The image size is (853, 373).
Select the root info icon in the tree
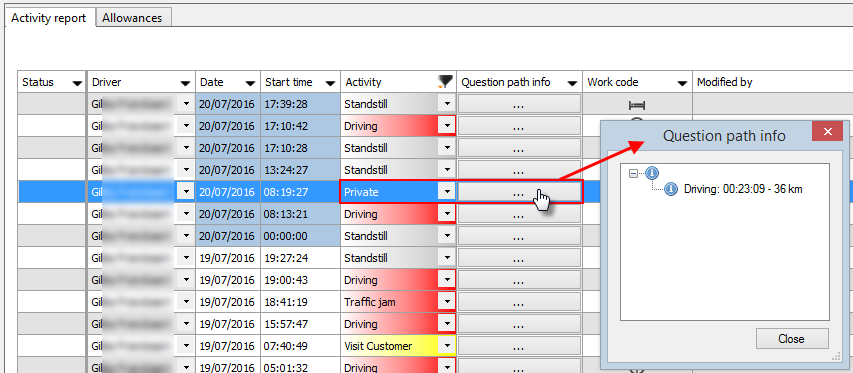coord(652,173)
